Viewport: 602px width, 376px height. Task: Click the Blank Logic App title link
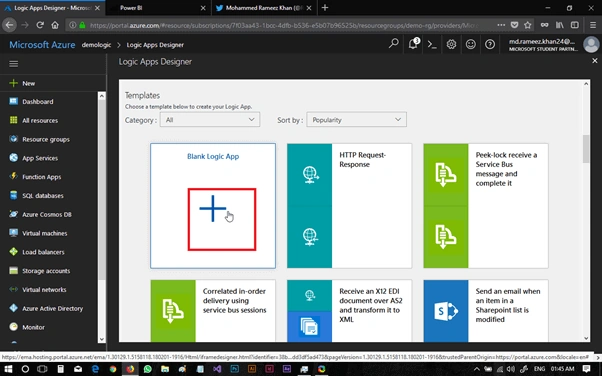click(213, 156)
